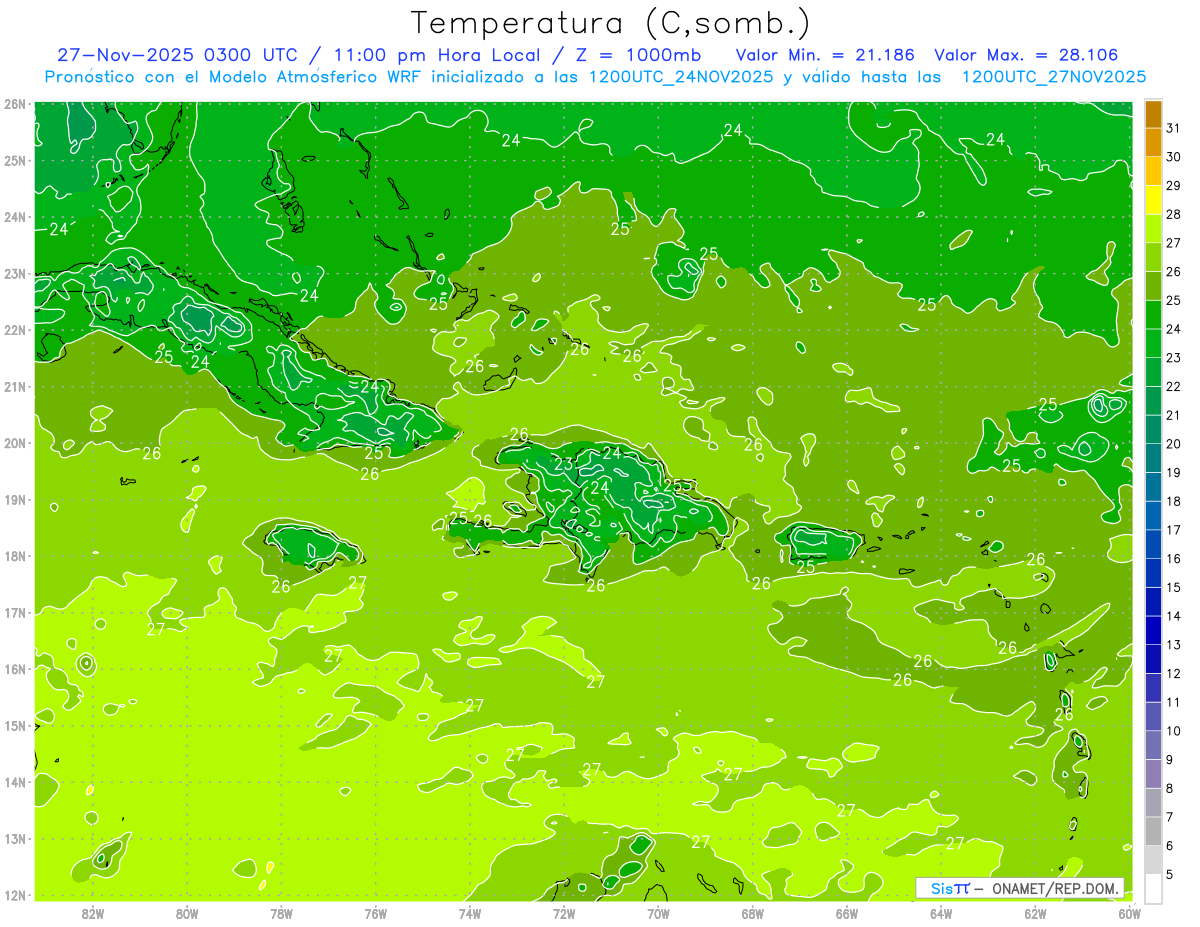
Task: Click the 74W longitude axis label
Action: coord(470,913)
